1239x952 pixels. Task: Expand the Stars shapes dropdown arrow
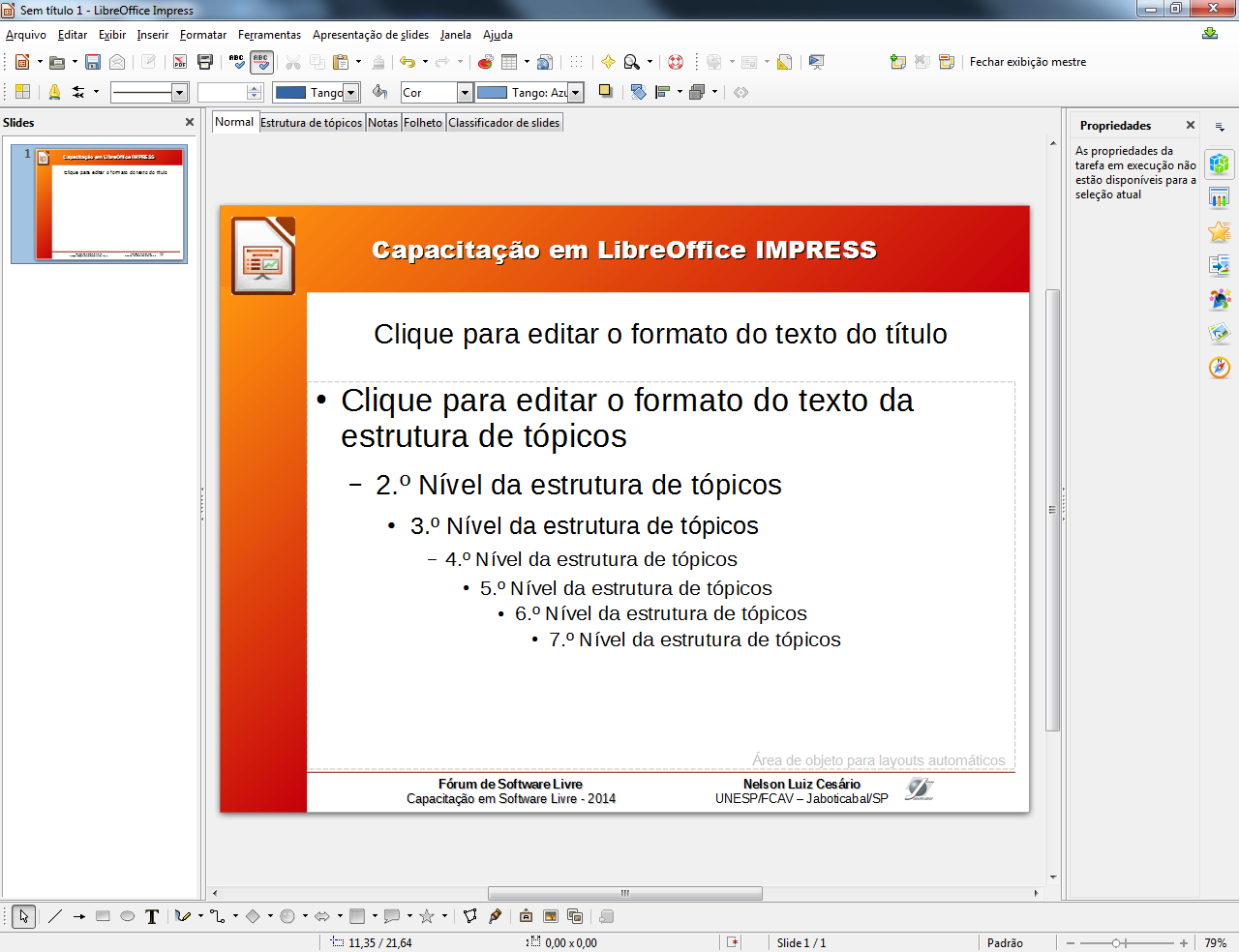(x=444, y=916)
